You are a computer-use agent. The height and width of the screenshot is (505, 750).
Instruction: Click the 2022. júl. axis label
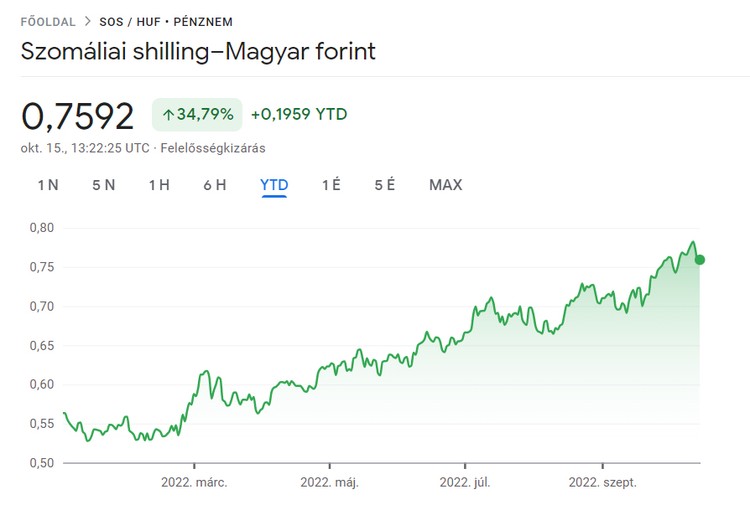click(x=465, y=482)
